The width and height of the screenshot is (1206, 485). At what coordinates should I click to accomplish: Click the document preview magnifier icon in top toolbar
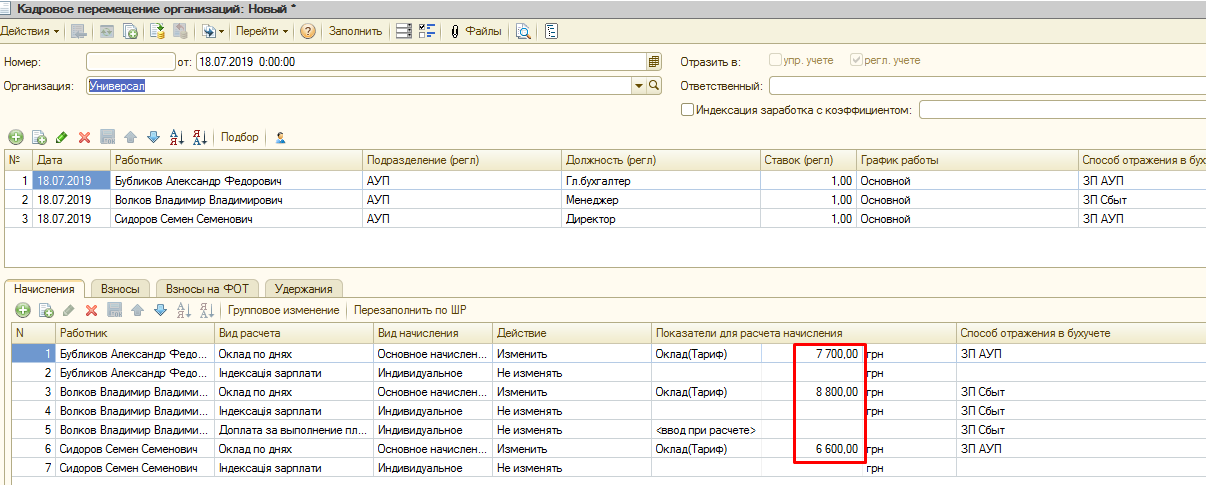(523, 31)
